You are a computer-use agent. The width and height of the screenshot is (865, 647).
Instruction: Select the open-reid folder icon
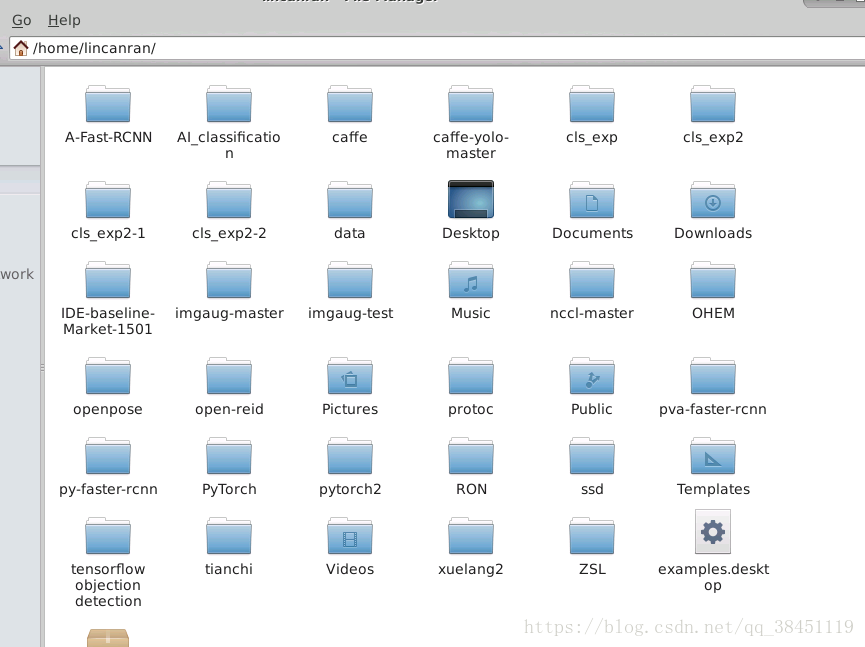(x=229, y=376)
